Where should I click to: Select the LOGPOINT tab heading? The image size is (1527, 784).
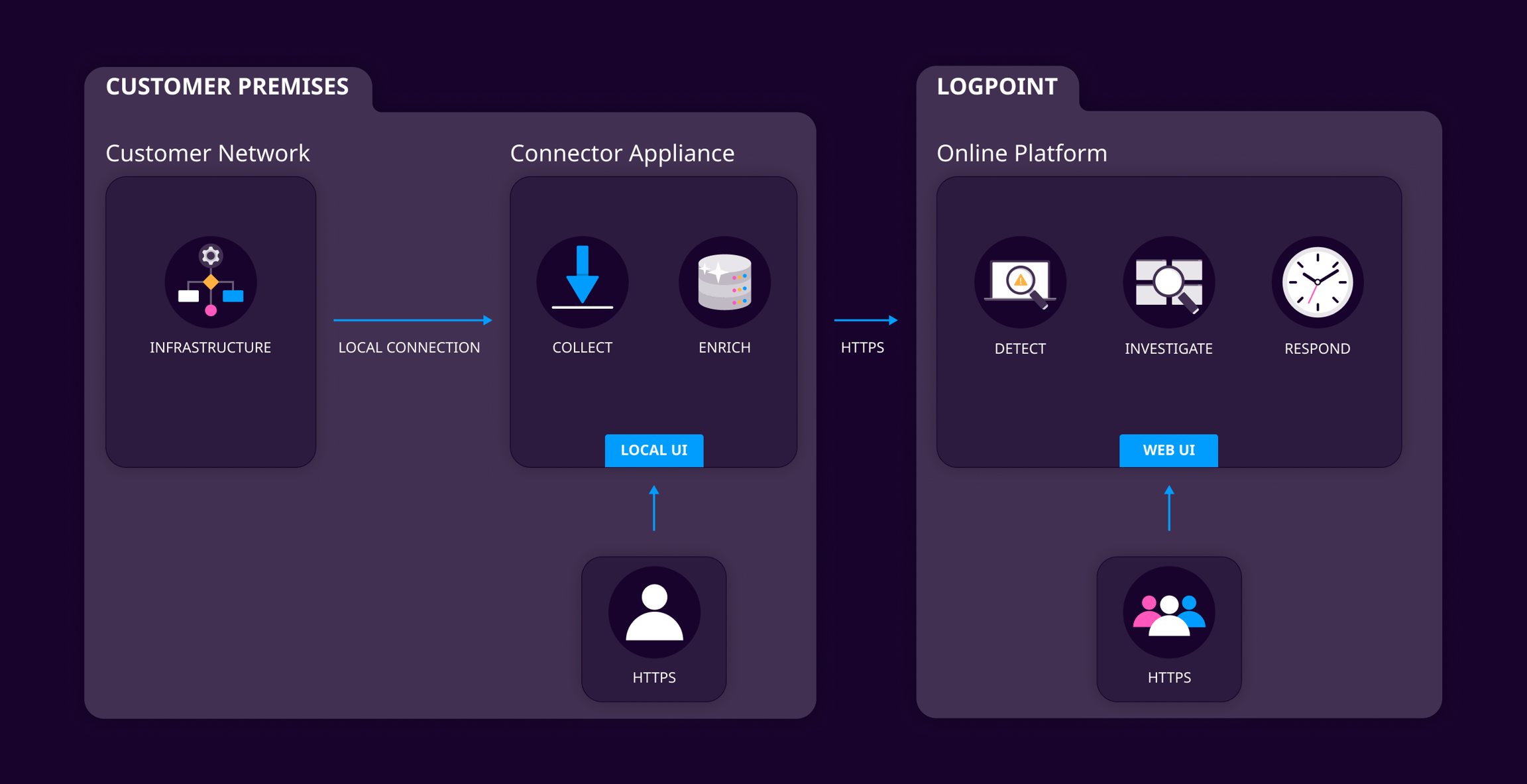[997, 87]
